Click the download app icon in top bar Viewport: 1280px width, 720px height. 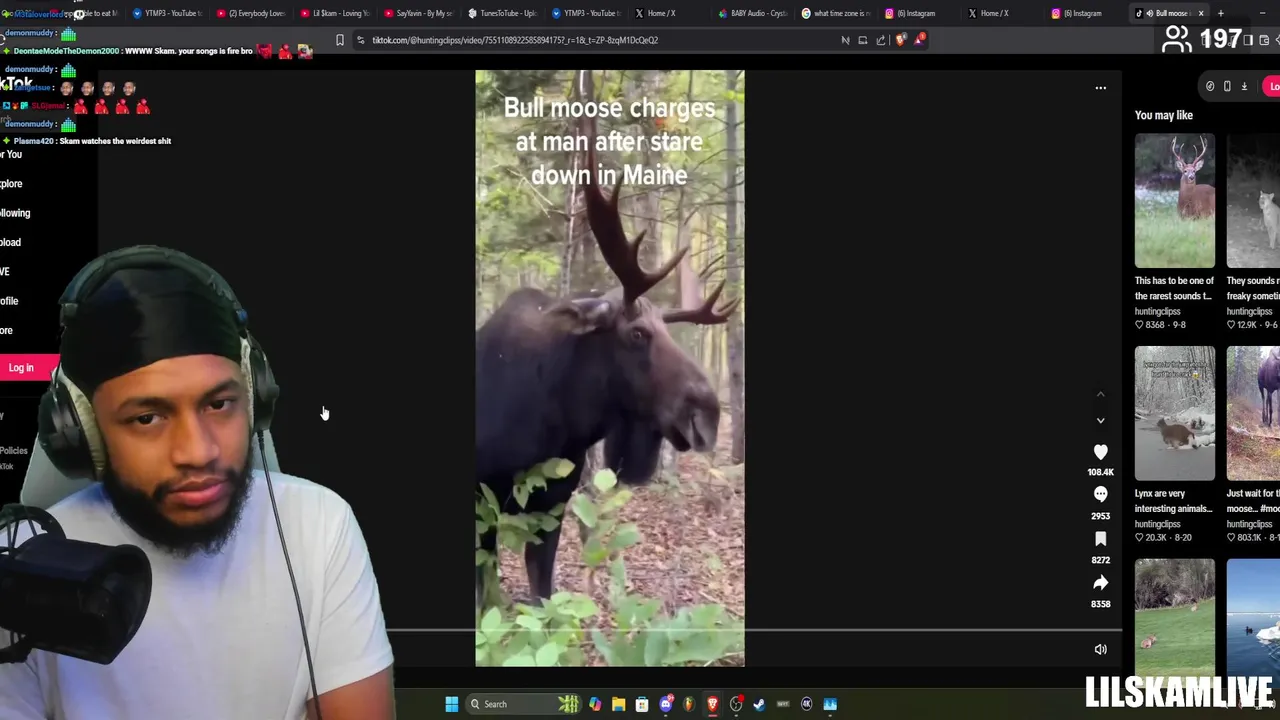pos(1244,86)
